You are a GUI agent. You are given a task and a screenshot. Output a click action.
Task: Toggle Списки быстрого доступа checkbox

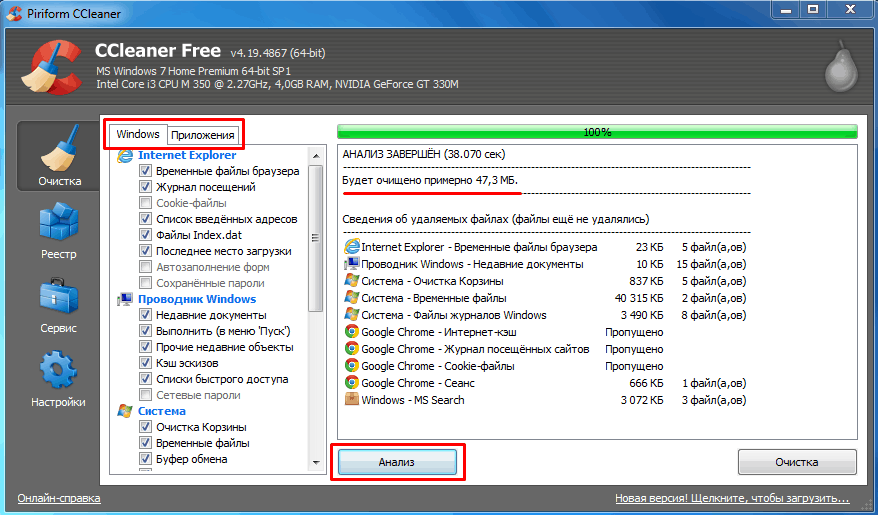click(146, 379)
